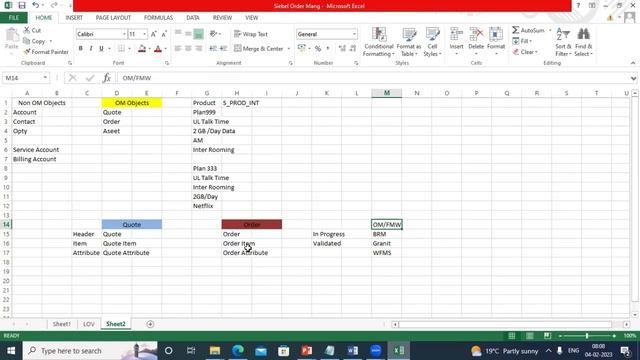Open Find & Select
This screenshot has width=640, height=360.
[x=583, y=42]
